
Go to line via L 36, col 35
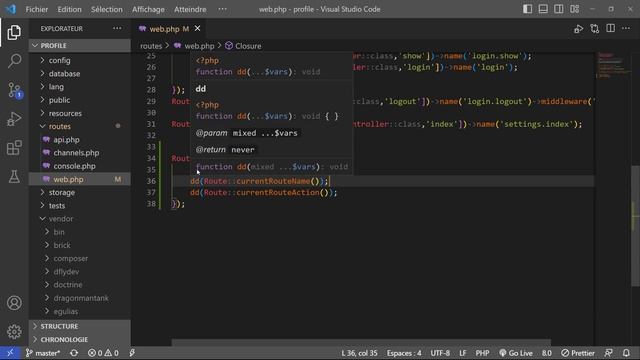(359, 353)
